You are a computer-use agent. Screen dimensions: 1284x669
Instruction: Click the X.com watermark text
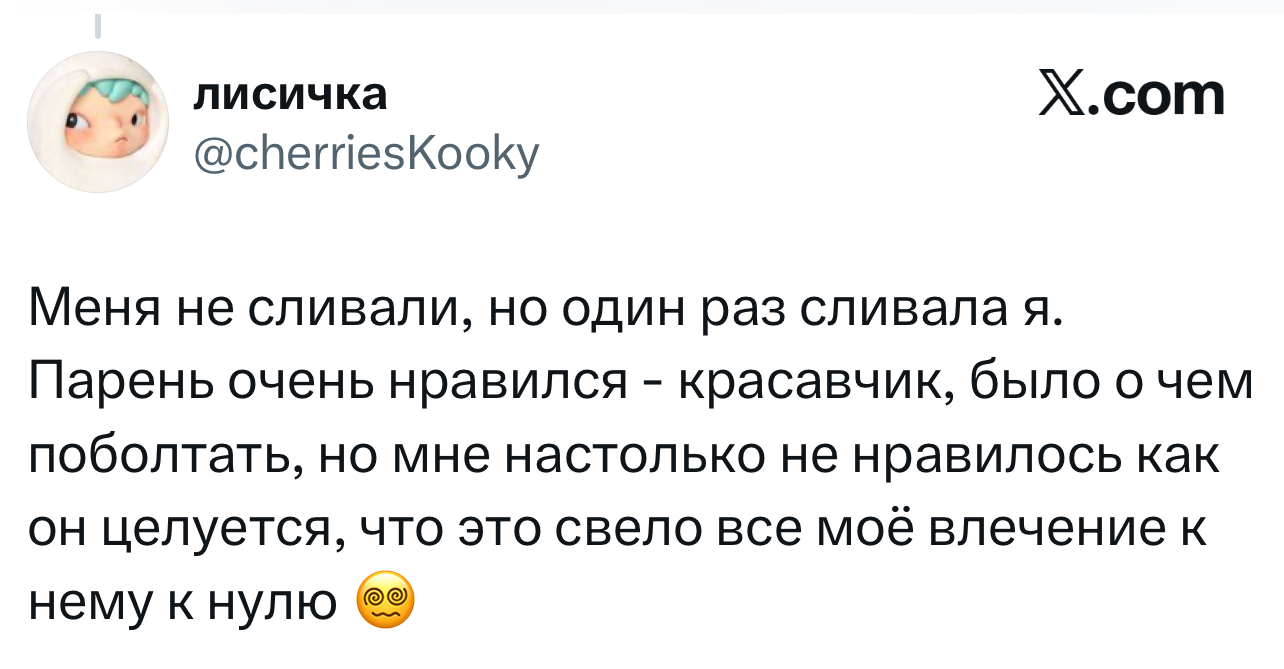coord(1131,96)
